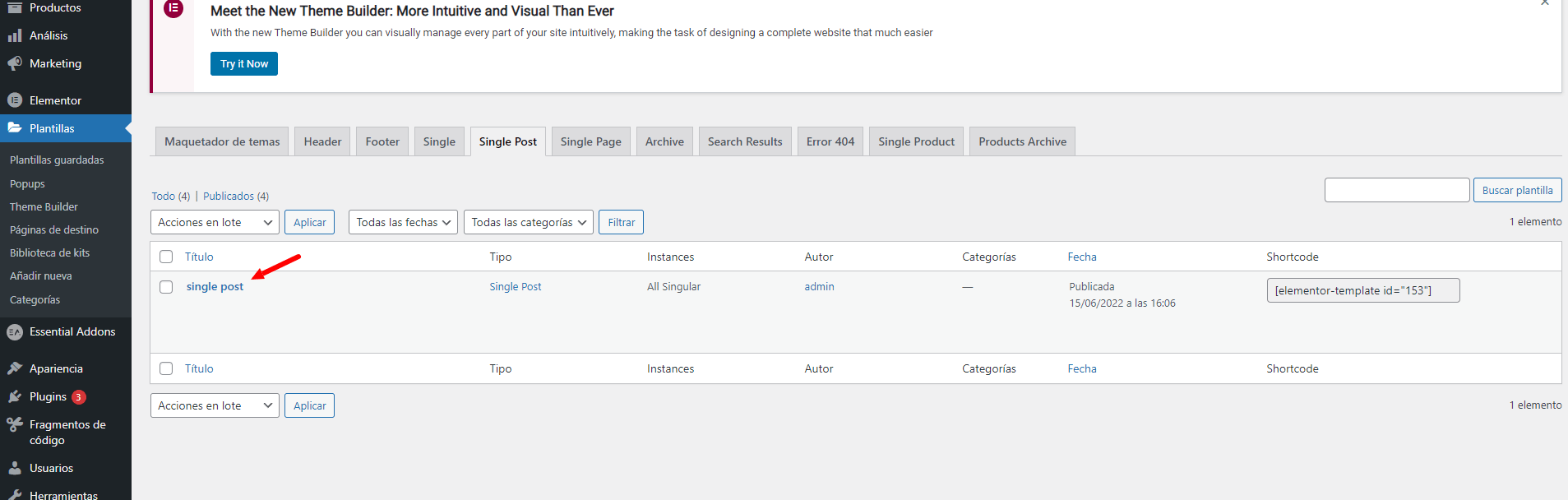1568x500 pixels.
Task: Sort by Título in table footer
Action: [199, 368]
